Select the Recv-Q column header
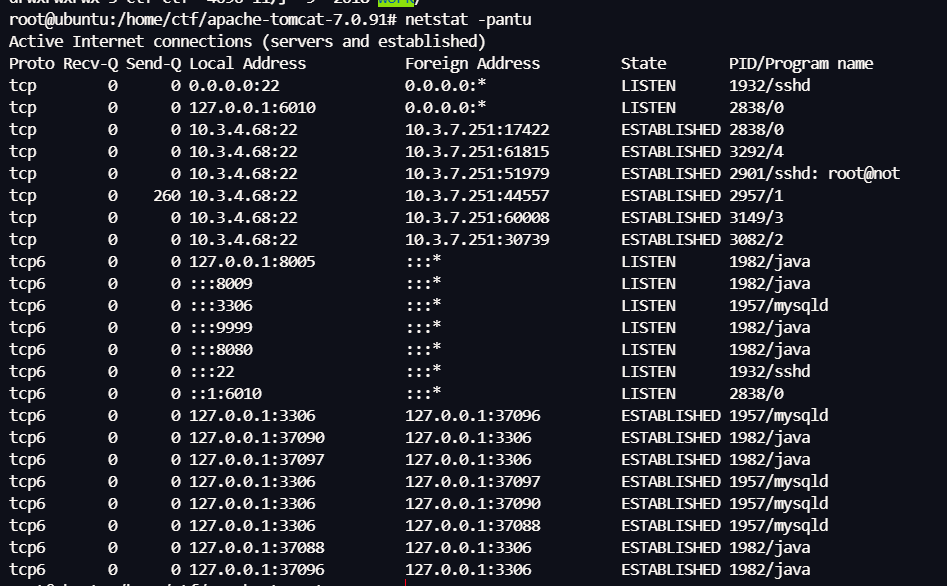This screenshot has width=947, height=586. [90, 64]
